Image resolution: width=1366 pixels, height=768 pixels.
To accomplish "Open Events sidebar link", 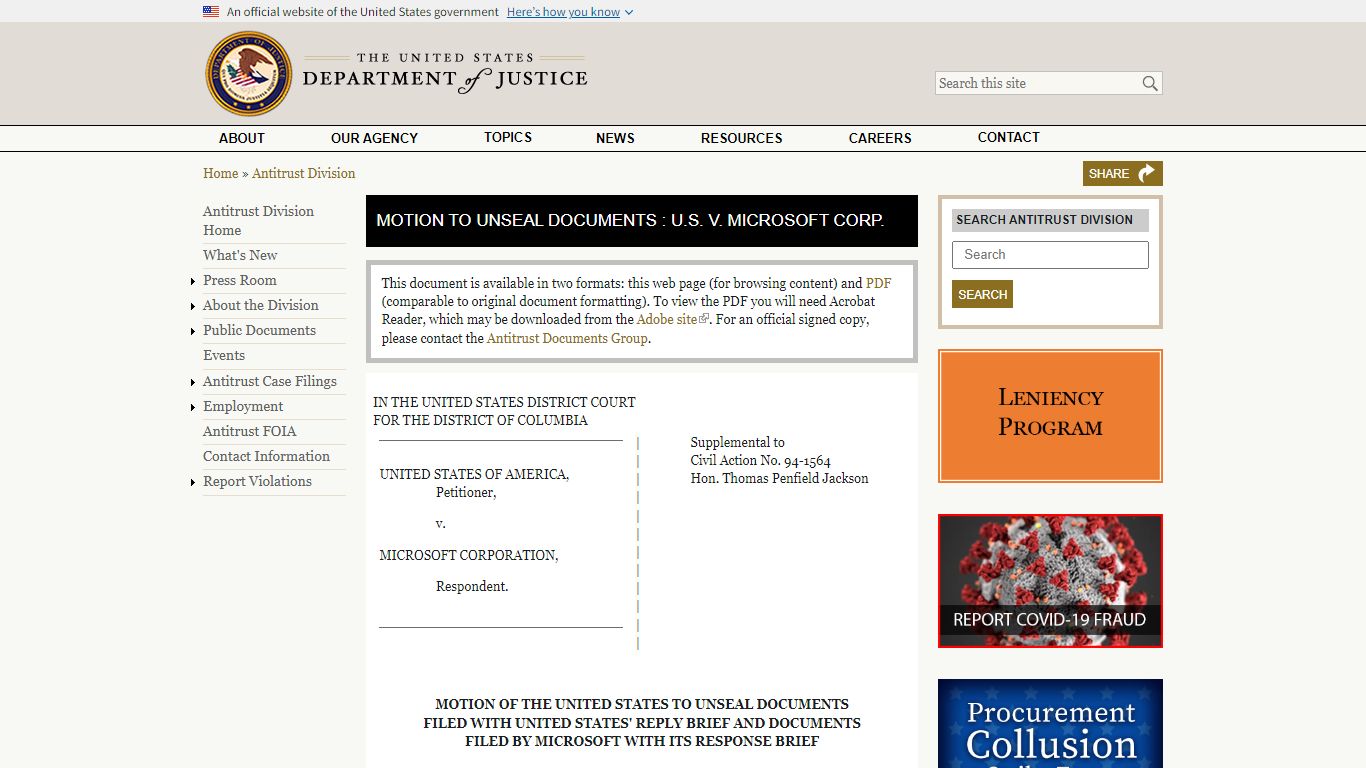I will tap(224, 355).
